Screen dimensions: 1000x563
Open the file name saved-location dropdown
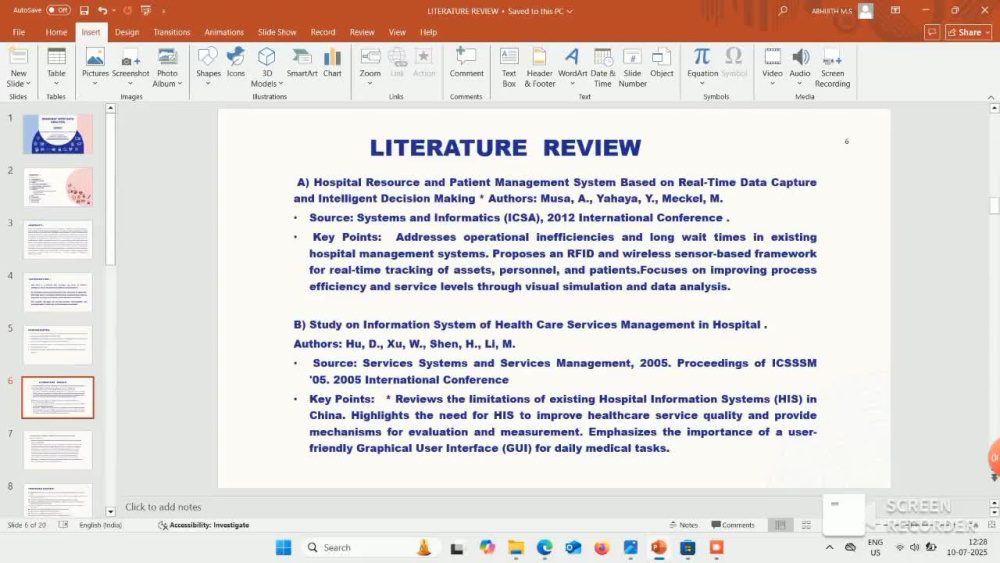coord(570,11)
